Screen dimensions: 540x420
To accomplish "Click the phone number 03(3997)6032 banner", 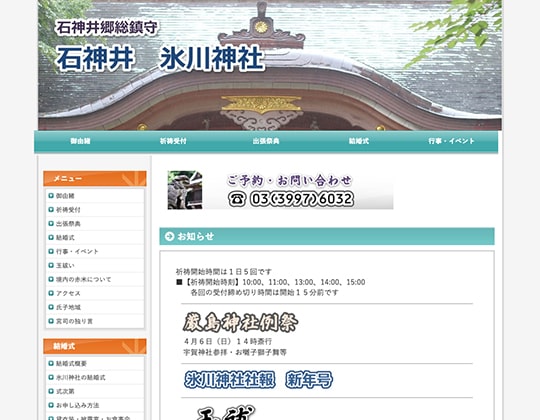I will coord(302,199).
